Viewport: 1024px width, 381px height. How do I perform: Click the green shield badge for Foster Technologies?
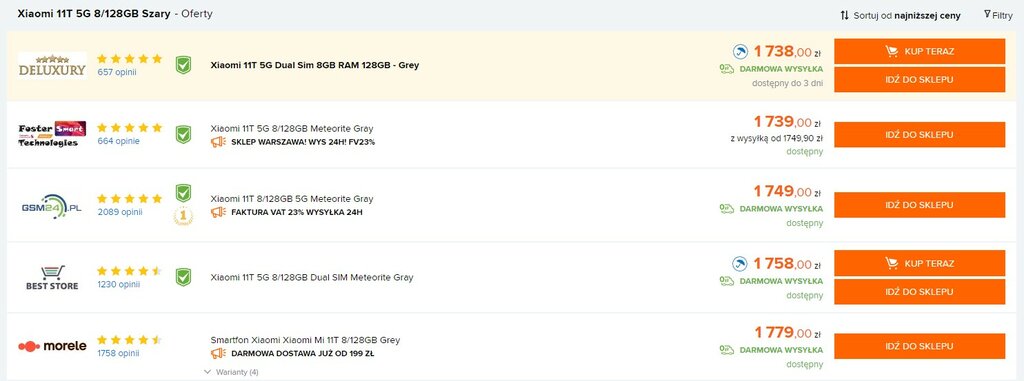tap(184, 135)
